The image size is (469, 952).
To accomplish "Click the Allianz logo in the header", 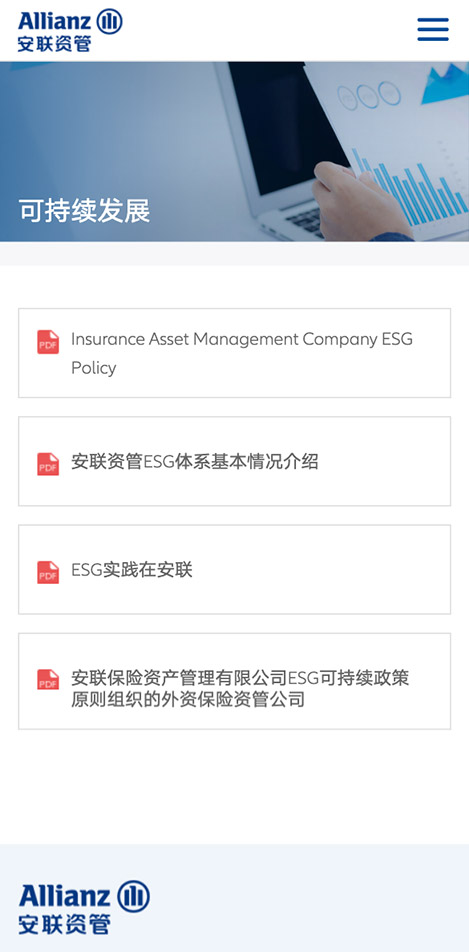I will point(70,30).
